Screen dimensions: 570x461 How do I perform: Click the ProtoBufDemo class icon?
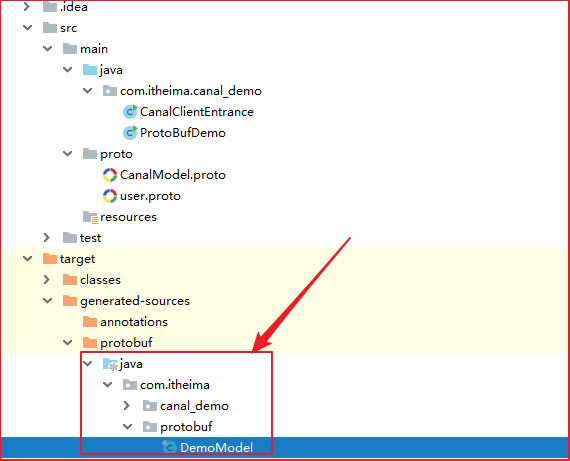tap(130, 133)
